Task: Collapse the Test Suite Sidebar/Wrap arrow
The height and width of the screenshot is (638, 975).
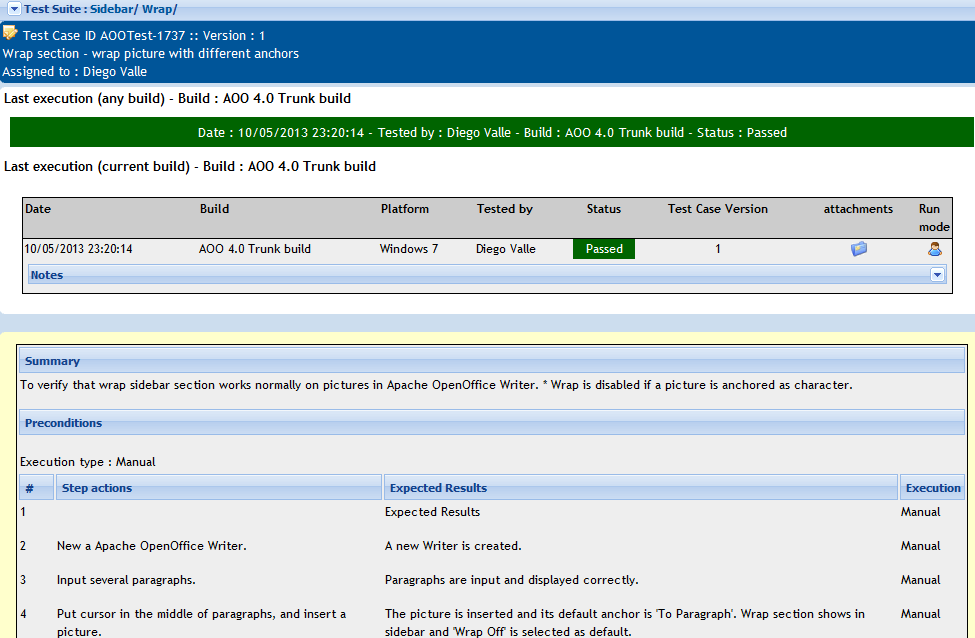Action: (x=14, y=9)
